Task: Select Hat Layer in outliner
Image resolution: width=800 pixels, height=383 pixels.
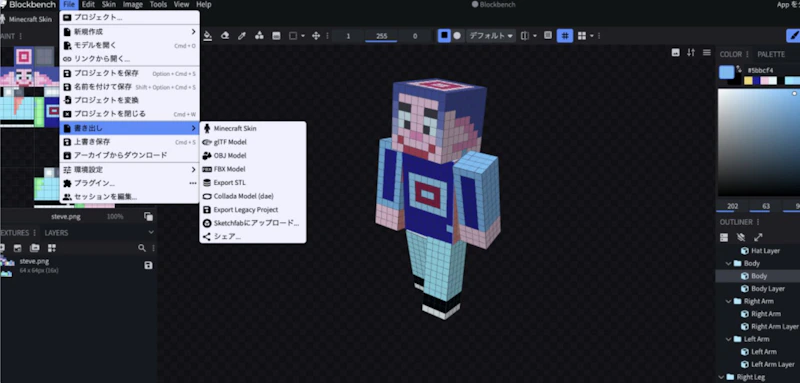Action: pyautogui.click(x=765, y=251)
